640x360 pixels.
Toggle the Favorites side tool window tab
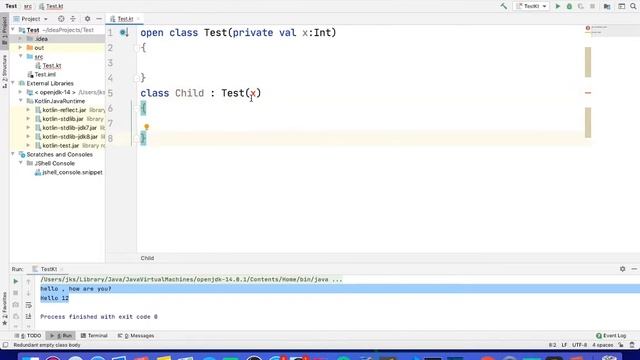pyautogui.click(x=4, y=309)
